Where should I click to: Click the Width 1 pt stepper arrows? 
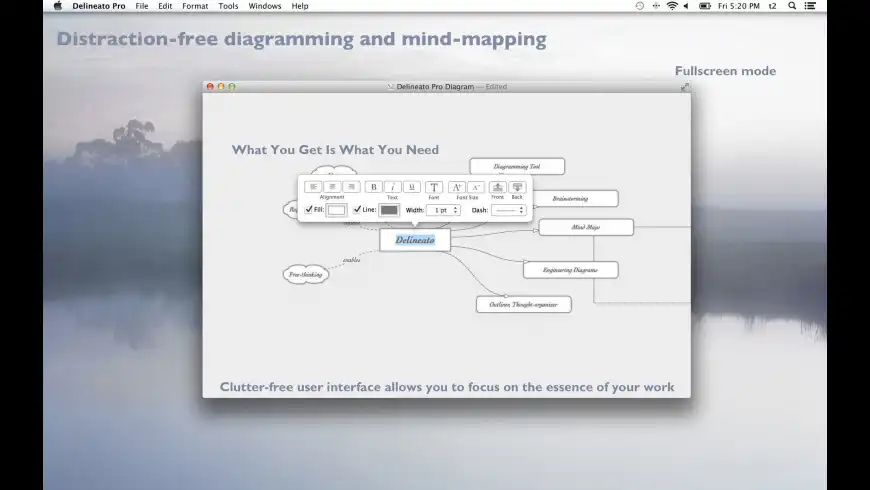click(456, 210)
